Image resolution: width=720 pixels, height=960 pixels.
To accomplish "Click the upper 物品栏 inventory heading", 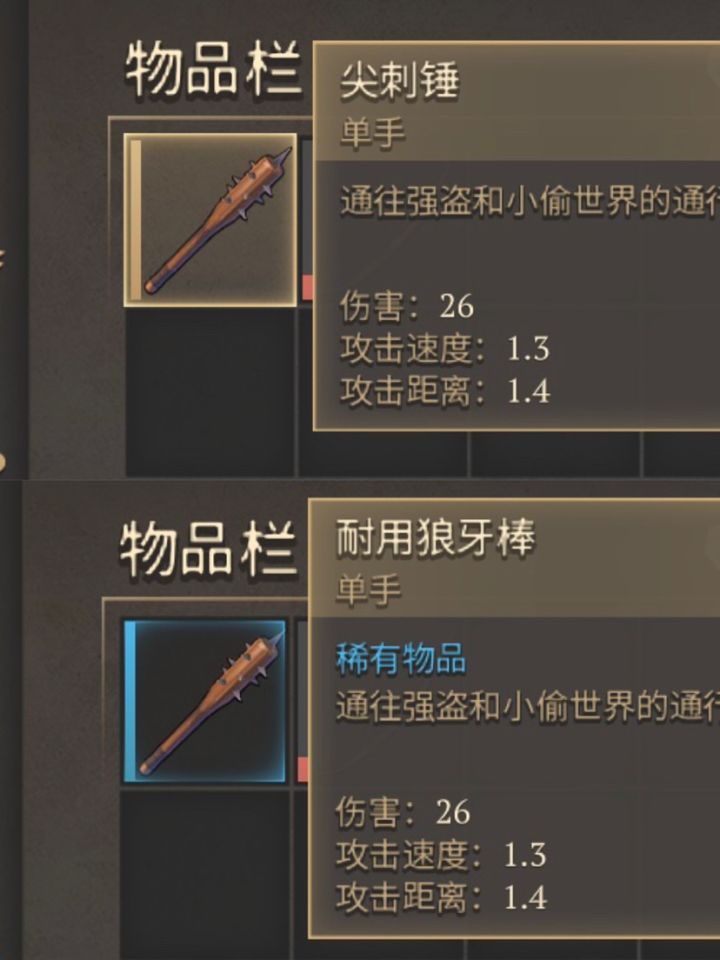I will (212, 69).
